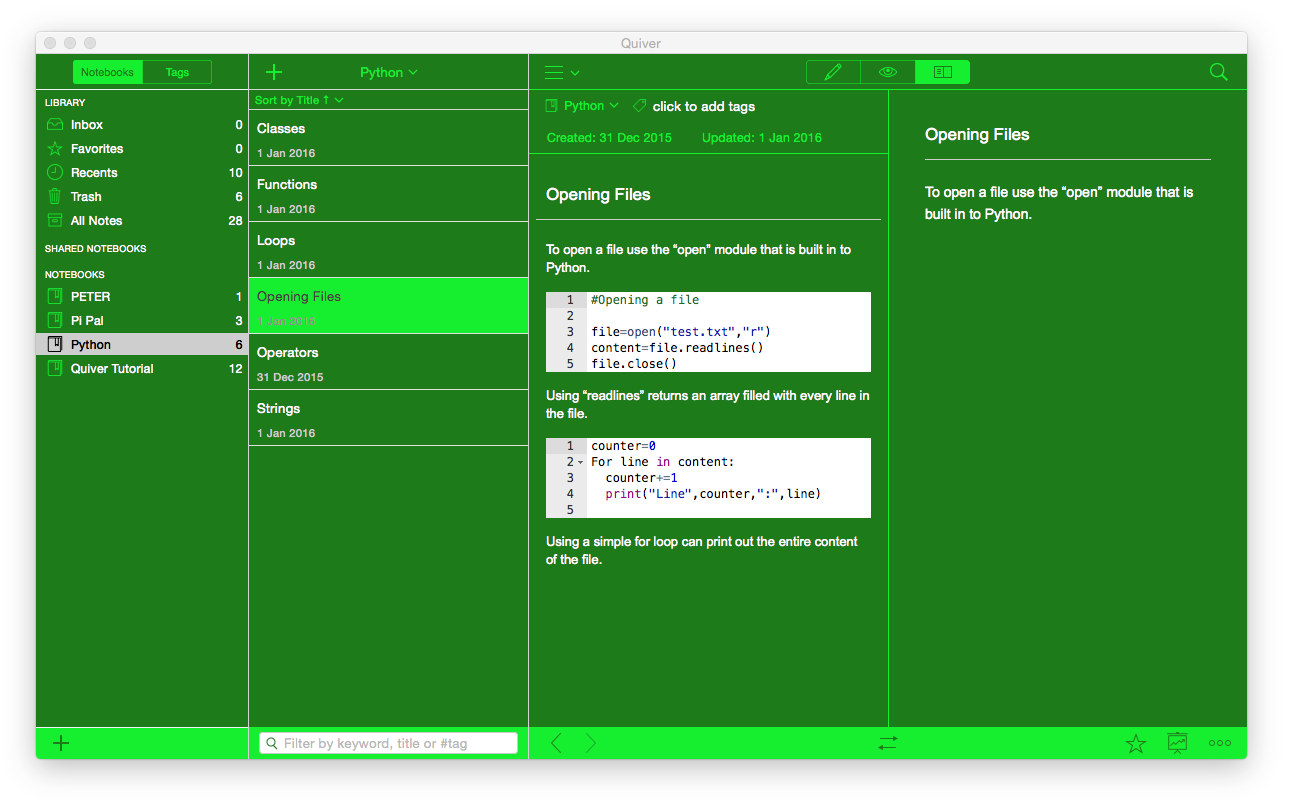Go back with the left arrow
The image size is (1310, 800).
point(557,743)
